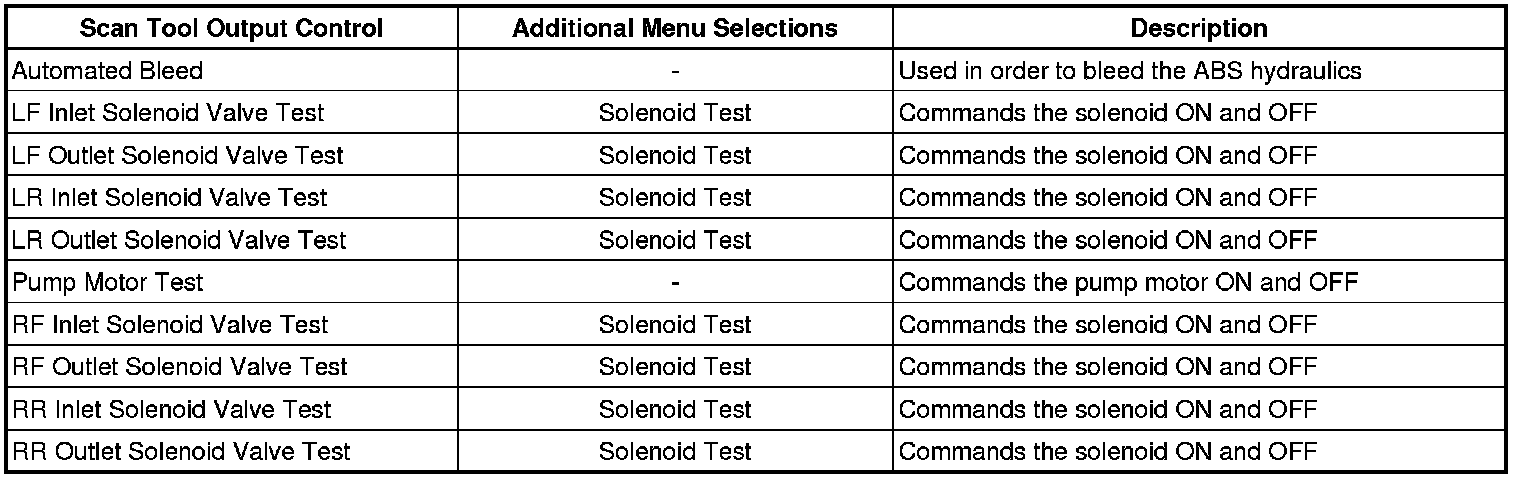Click the Description column header
1520x480 pixels.
tap(1199, 28)
